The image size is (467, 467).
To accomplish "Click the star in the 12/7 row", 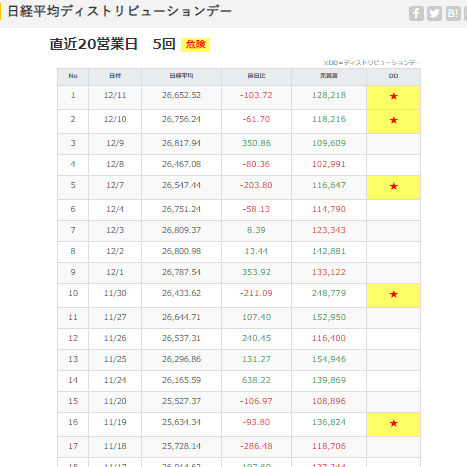I will [x=394, y=186].
